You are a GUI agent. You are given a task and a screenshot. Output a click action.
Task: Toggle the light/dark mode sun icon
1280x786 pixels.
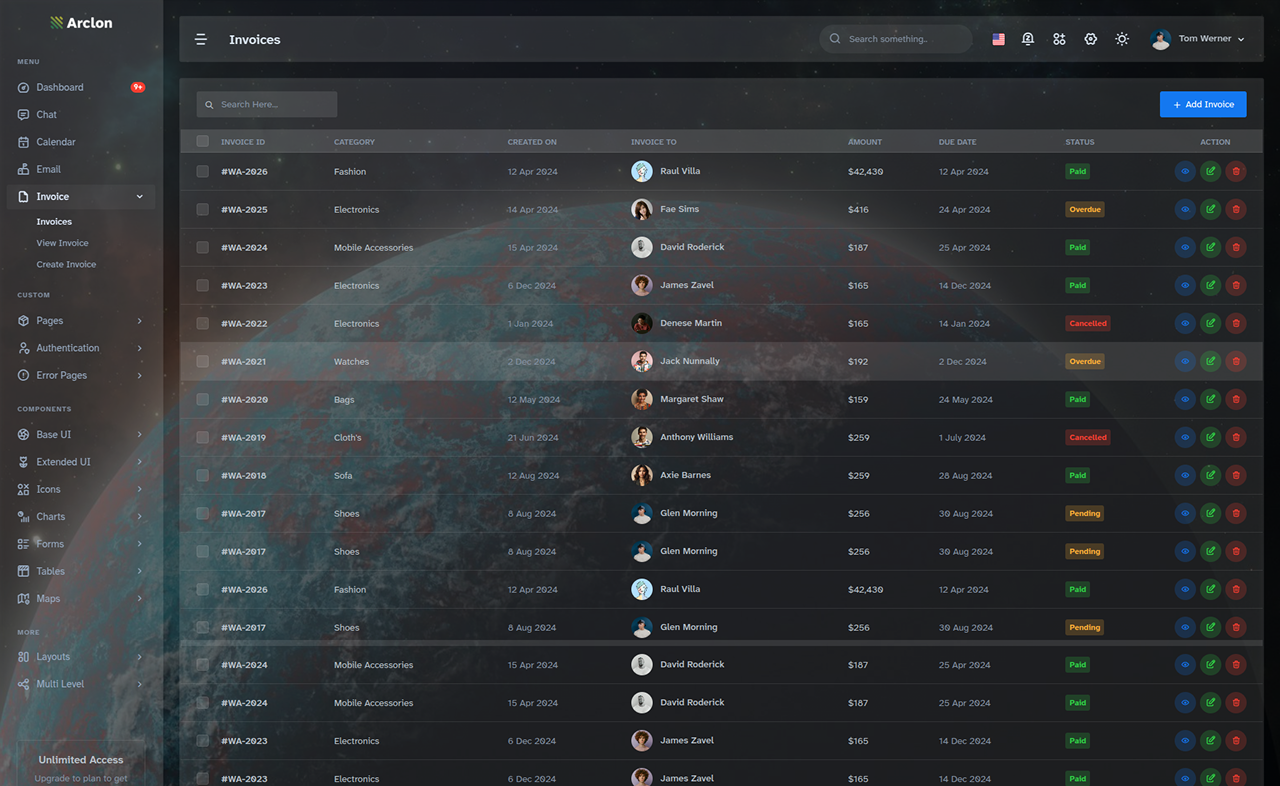pos(1122,39)
